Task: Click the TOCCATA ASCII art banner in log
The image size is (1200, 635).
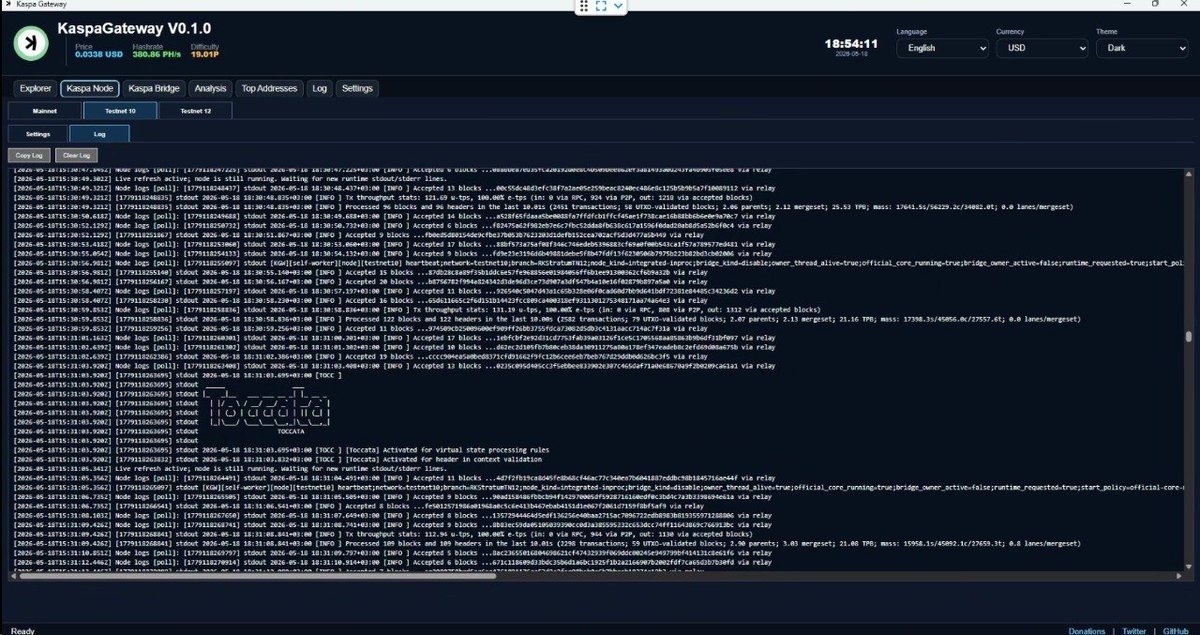Action: [x=266, y=408]
